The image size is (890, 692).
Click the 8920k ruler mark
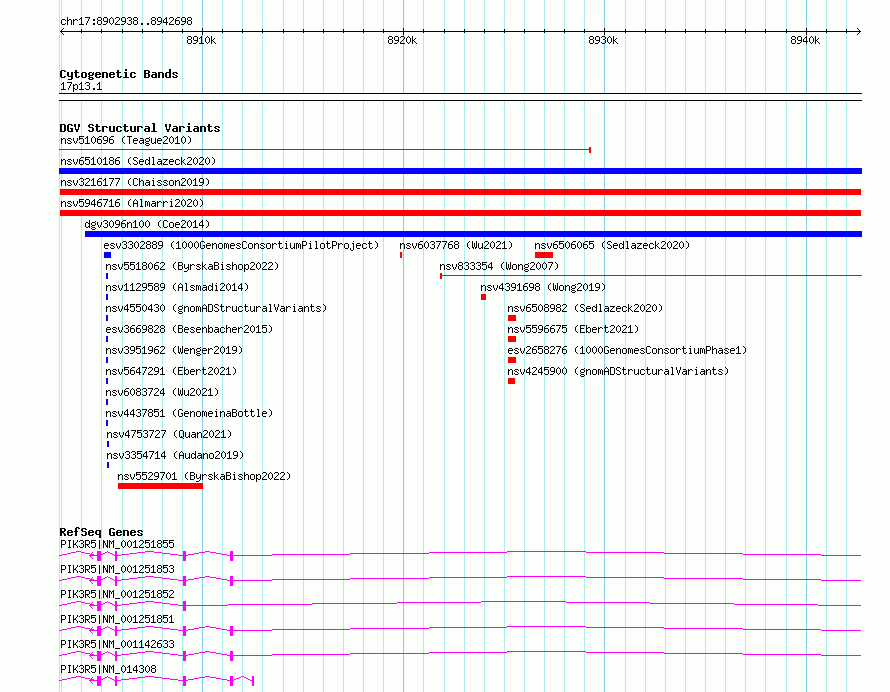point(402,40)
